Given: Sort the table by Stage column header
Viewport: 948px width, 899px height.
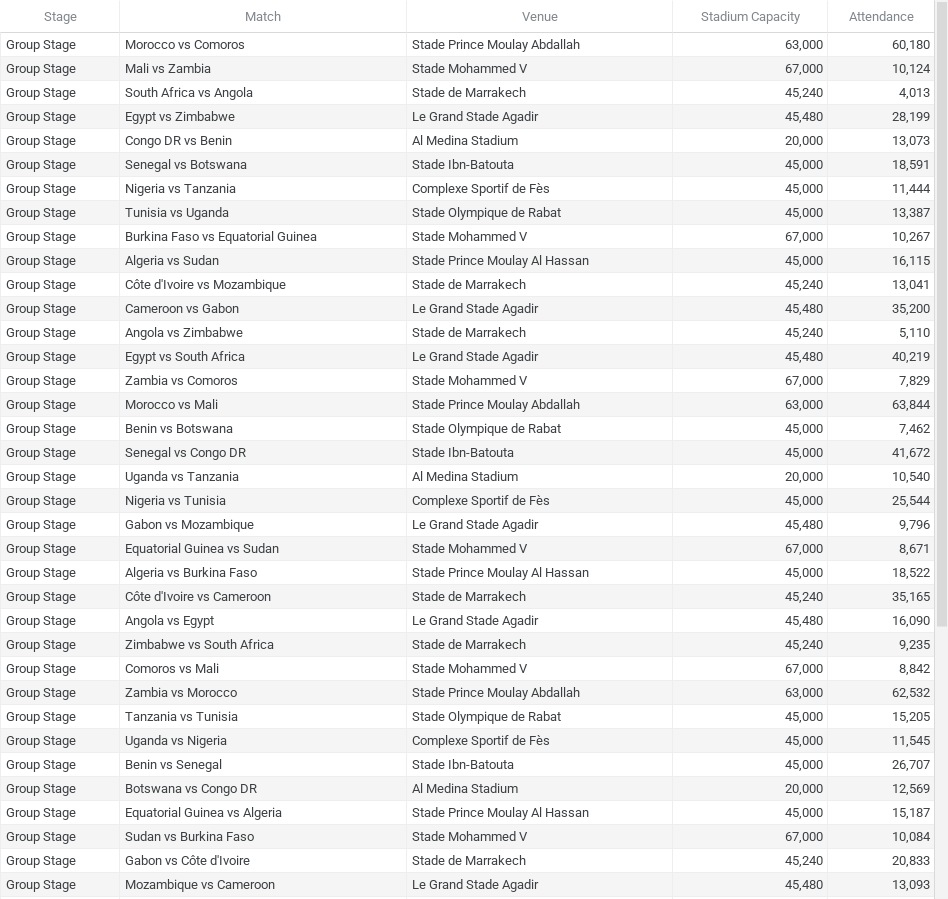Looking at the screenshot, I should pos(60,16).
